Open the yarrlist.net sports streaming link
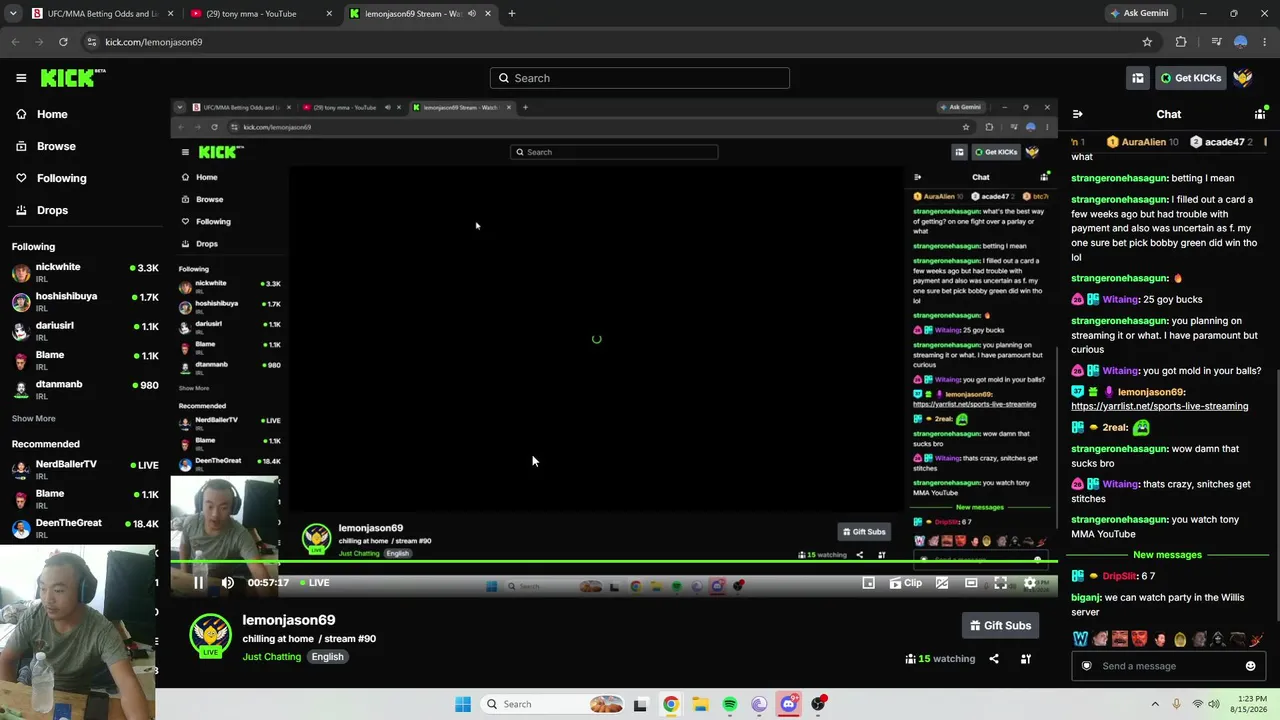Viewport: 1280px width, 720px height. (x=1159, y=406)
